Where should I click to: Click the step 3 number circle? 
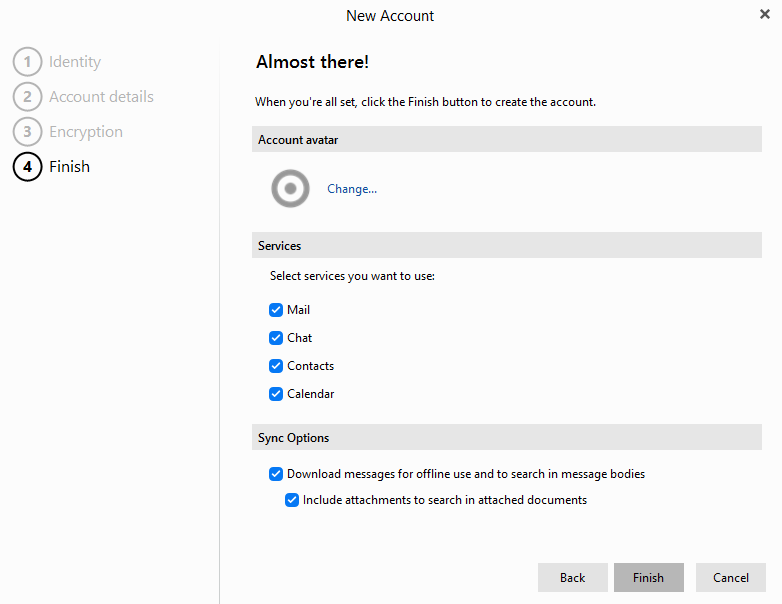27,132
